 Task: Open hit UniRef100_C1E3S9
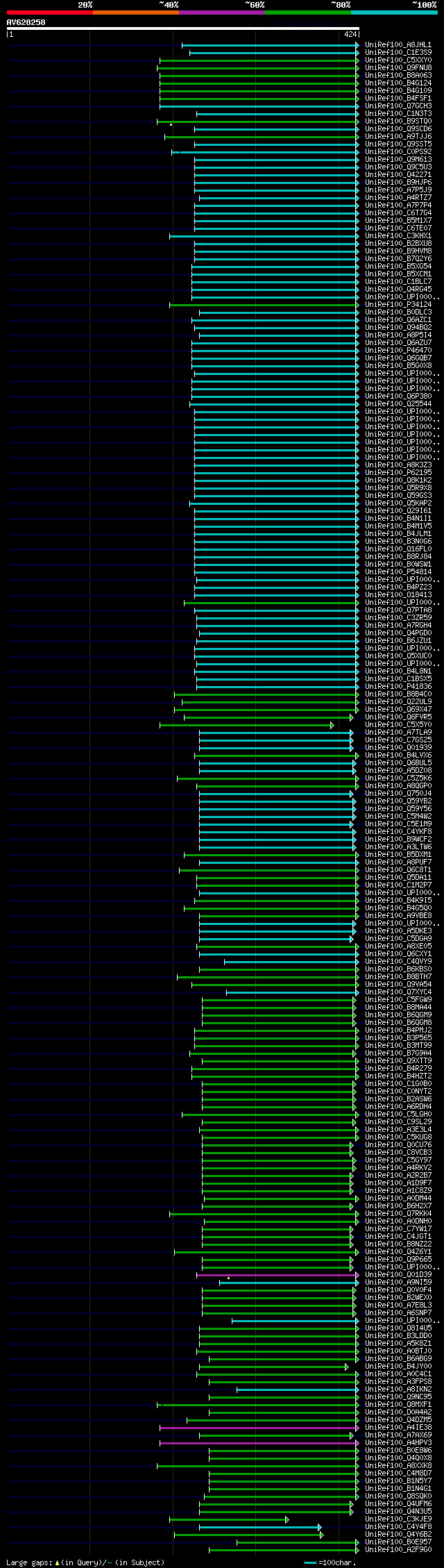tap(398, 52)
